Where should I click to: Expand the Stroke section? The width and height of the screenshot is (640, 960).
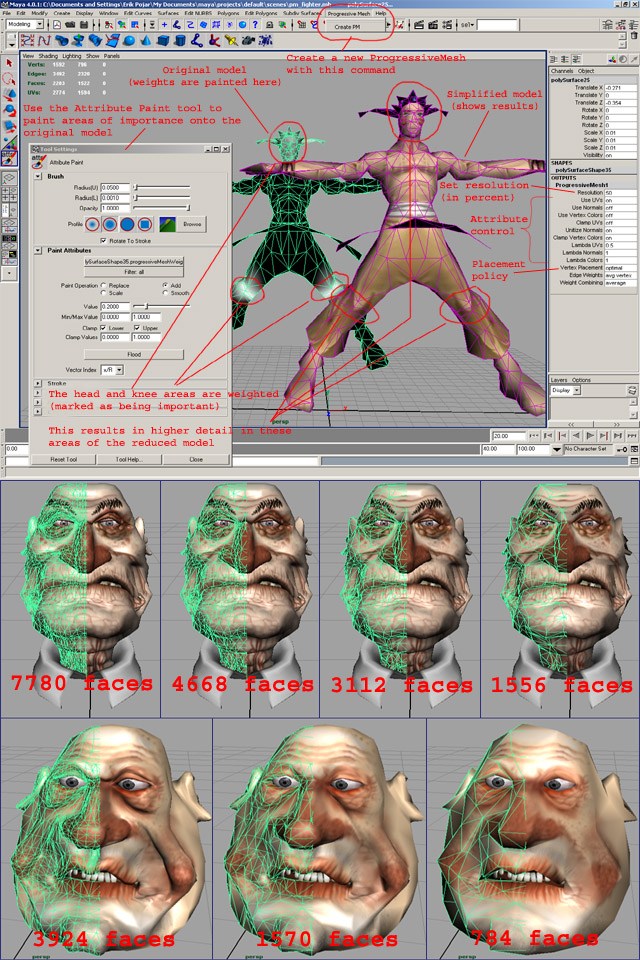click(x=38, y=383)
